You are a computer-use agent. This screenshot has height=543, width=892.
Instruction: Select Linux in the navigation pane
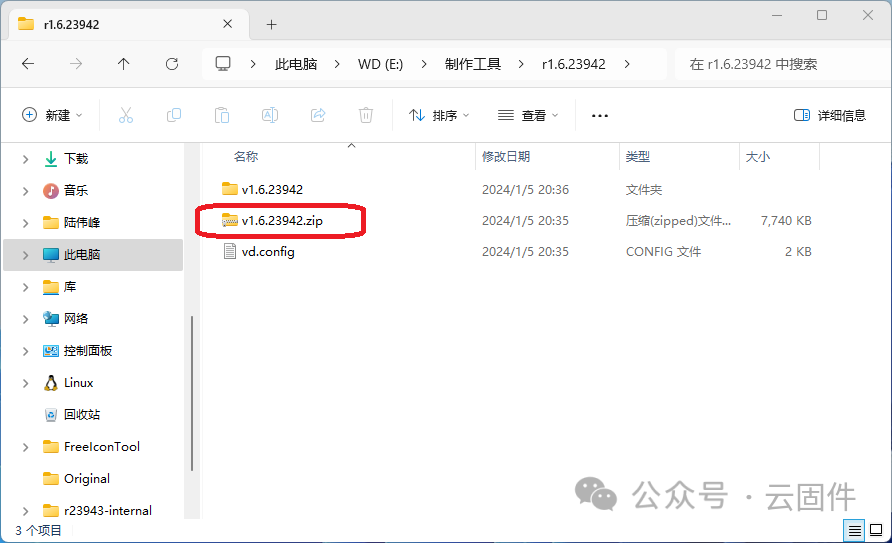click(79, 383)
